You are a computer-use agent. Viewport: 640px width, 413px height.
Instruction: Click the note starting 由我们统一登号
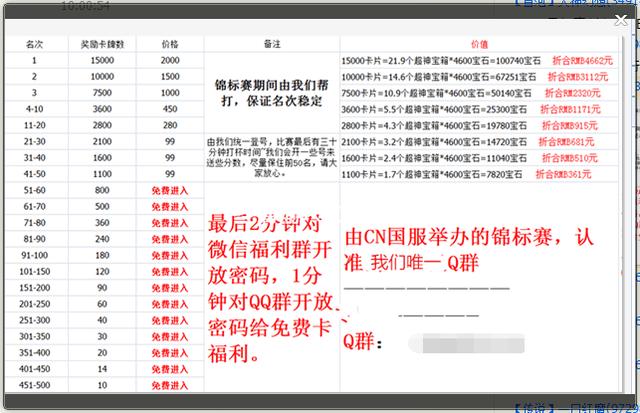(x=272, y=158)
